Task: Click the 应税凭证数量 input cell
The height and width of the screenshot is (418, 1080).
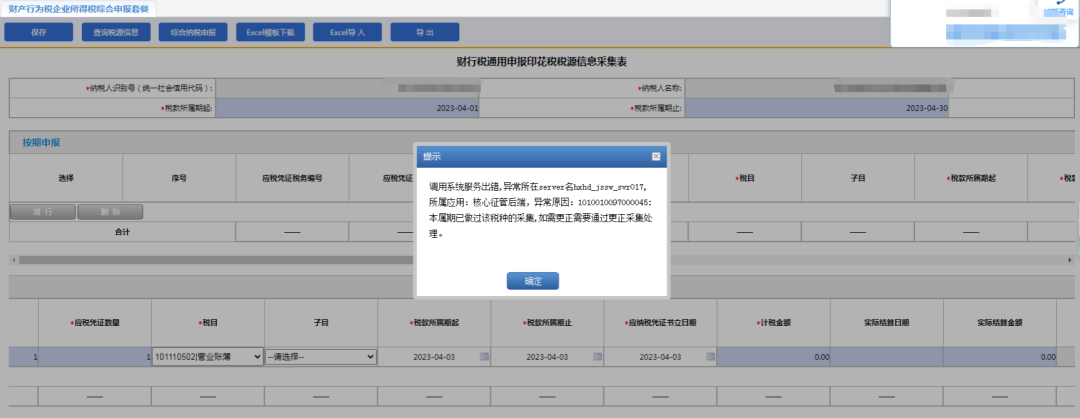Action: (x=95, y=356)
